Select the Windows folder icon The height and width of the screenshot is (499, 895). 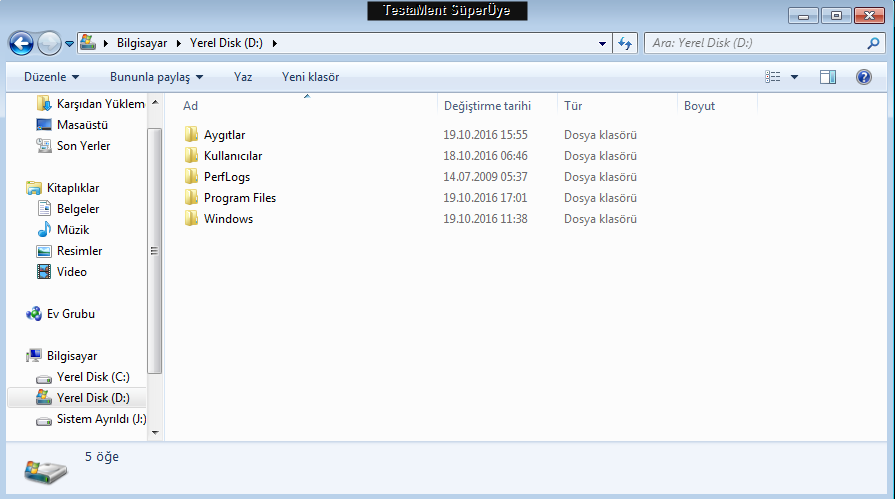point(191,219)
